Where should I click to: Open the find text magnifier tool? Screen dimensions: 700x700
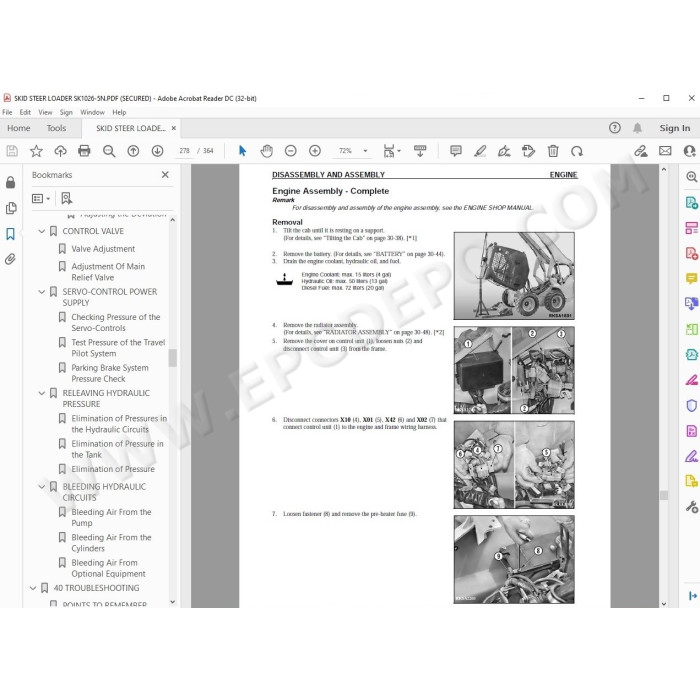click(x=109, y=151)
